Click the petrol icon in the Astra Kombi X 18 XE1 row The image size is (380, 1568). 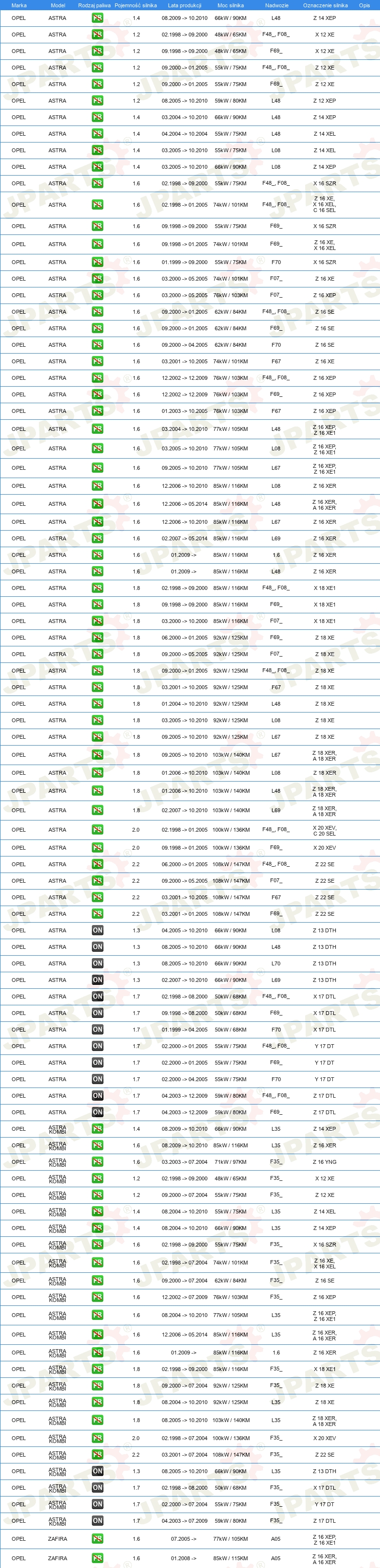(97, 1368)
